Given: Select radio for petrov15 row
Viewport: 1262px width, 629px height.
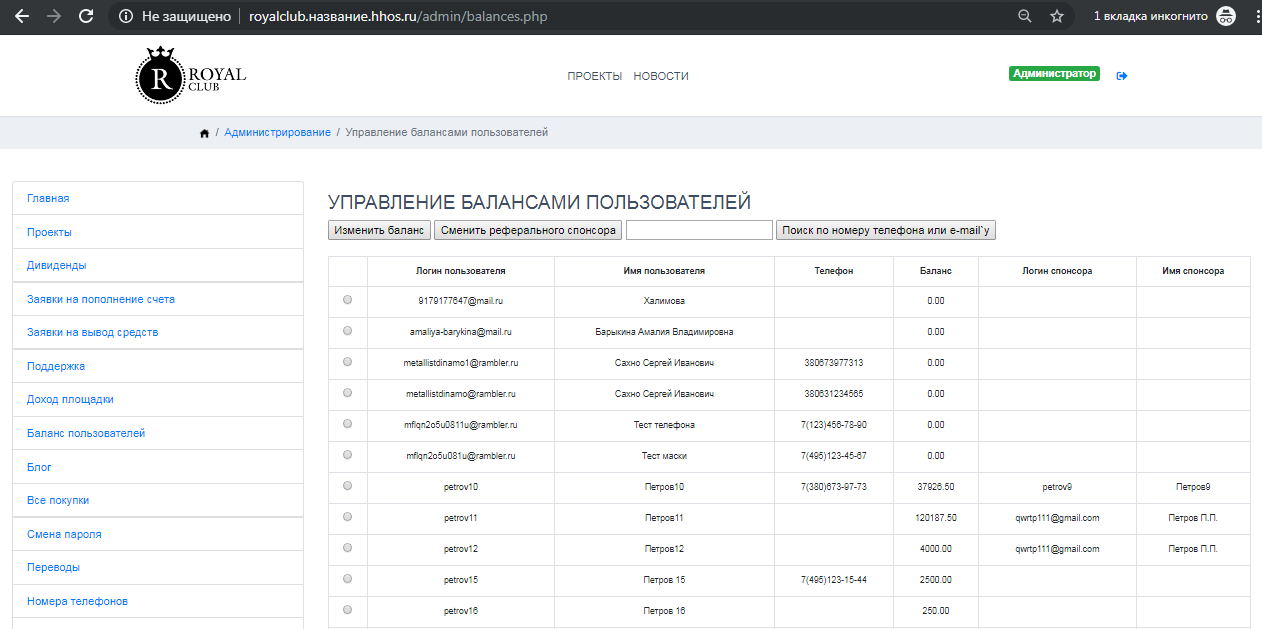Looking at the screenshot, I should coord(348,578).
